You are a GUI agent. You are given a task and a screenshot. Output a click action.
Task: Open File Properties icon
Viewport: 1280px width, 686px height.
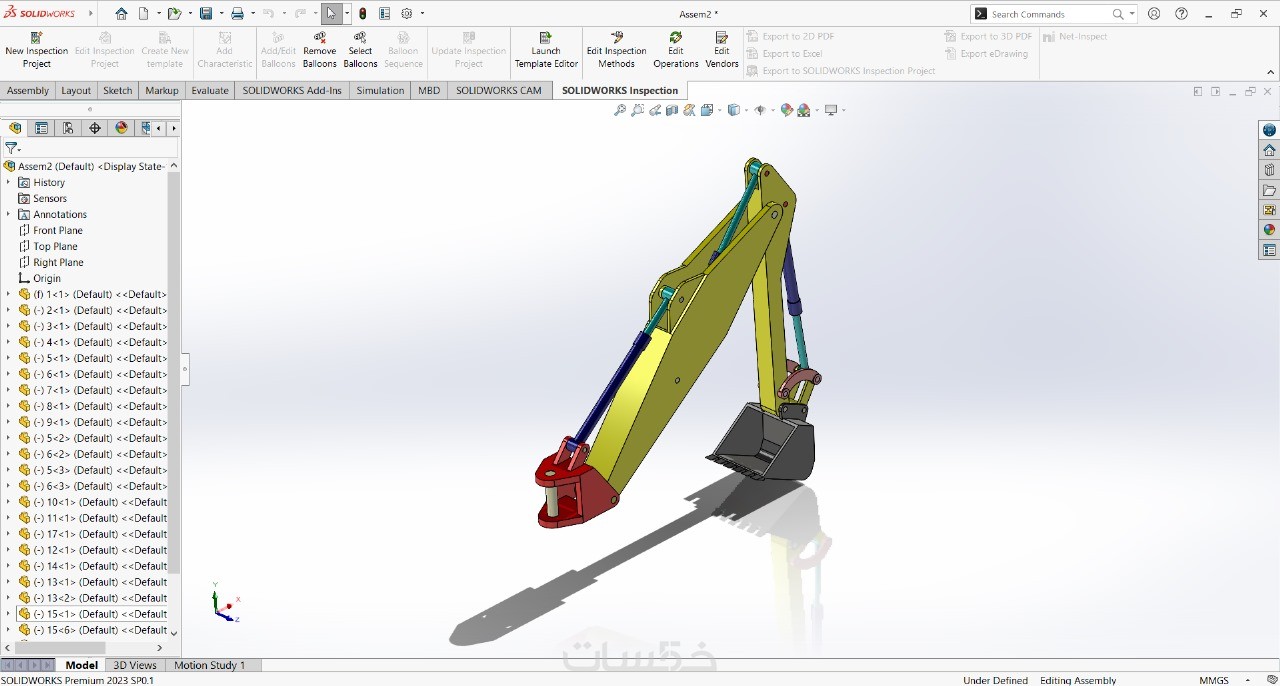coord(384,14)
